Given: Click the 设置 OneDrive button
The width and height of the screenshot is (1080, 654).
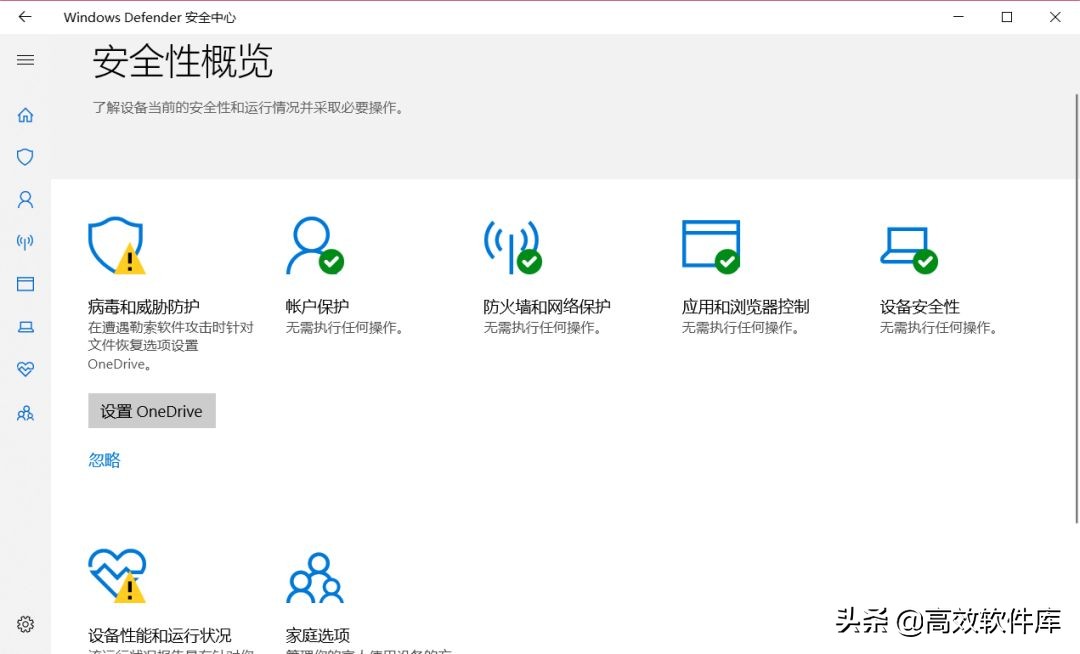Looking at the screenshot, I should tap(151, 410).
